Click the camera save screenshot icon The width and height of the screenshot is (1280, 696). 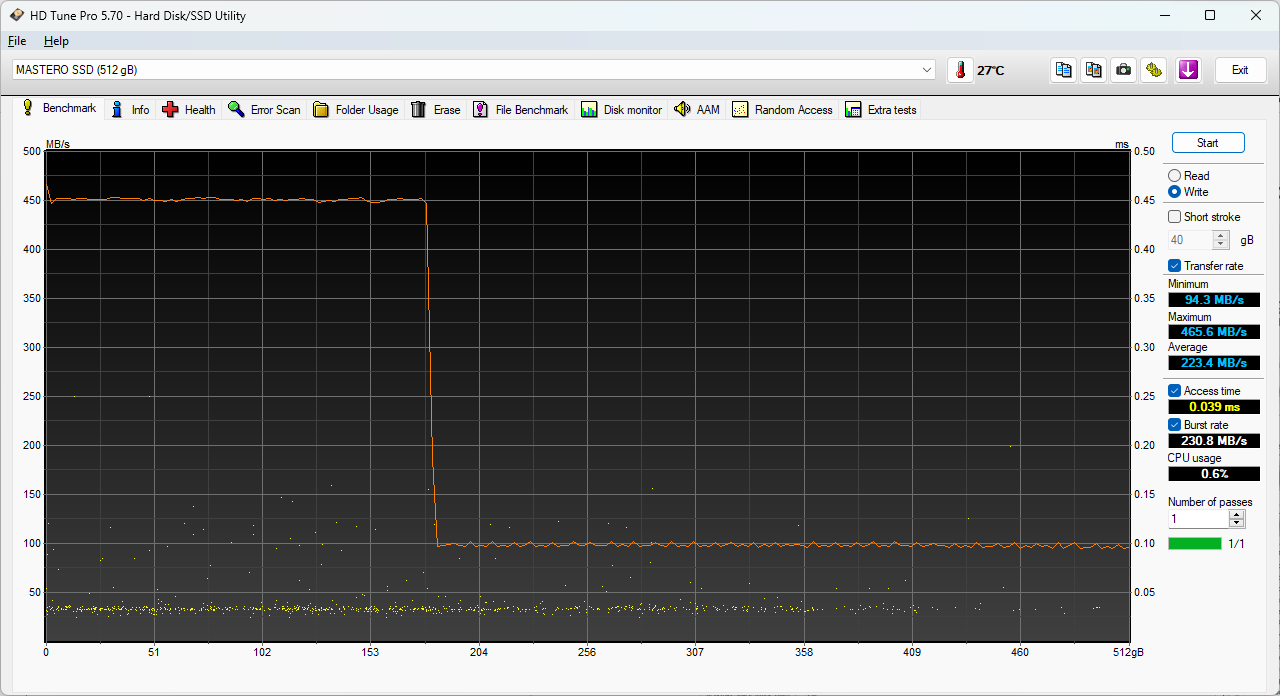click(1124, 70)
